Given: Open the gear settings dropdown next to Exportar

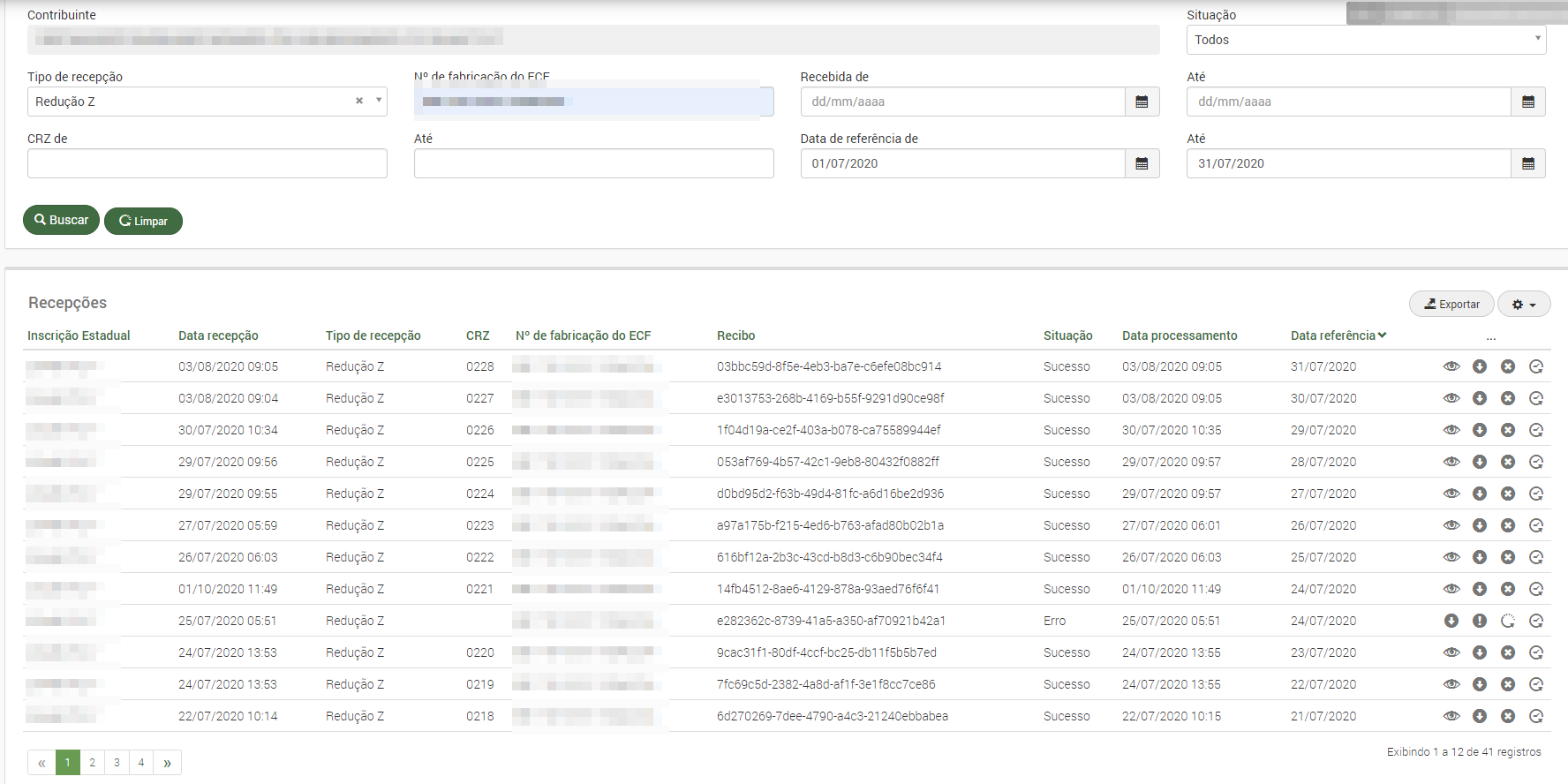Looking at the screenshot, I should tap(1524, 304).
